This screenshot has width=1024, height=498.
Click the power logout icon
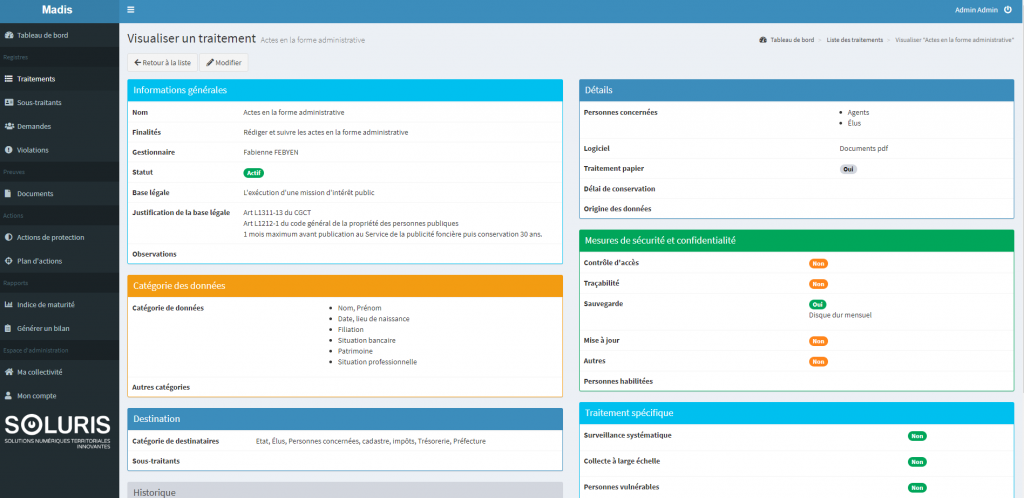(1008, 10)
